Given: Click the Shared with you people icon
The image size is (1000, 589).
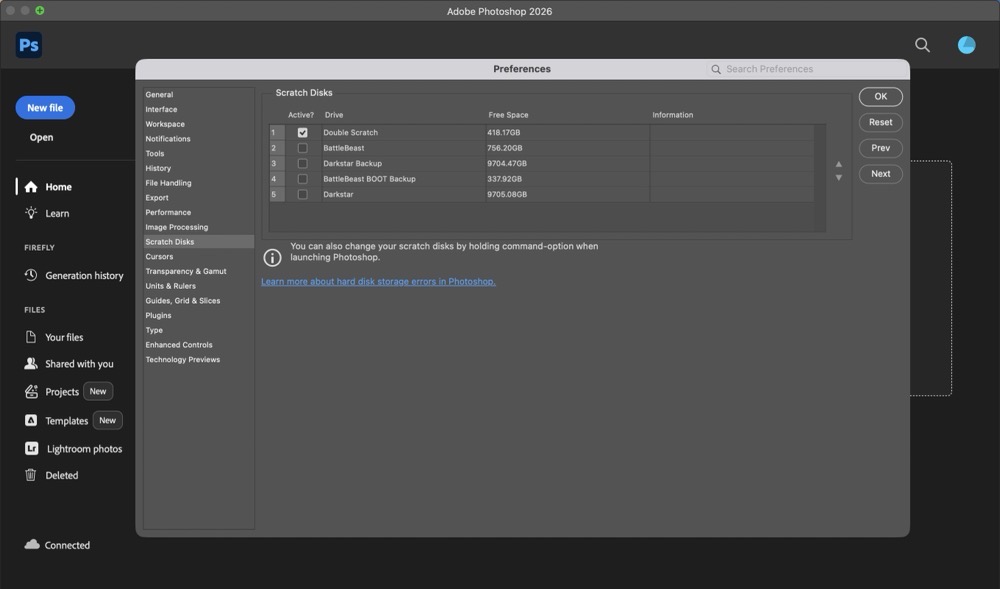Looking at the screenshot, I should (x=31, y=363).
